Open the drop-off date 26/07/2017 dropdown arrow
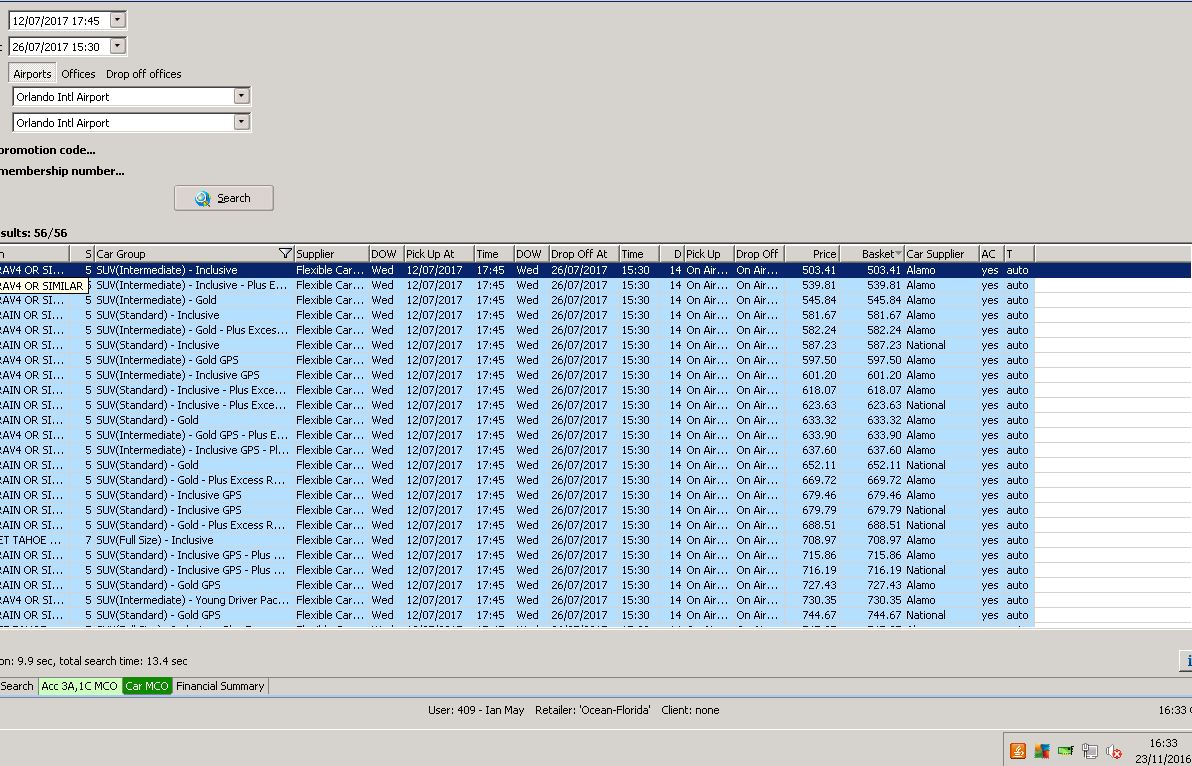The height and width of the screenshot is (766, 1192). pyautogui.click(x=118, y=46)
